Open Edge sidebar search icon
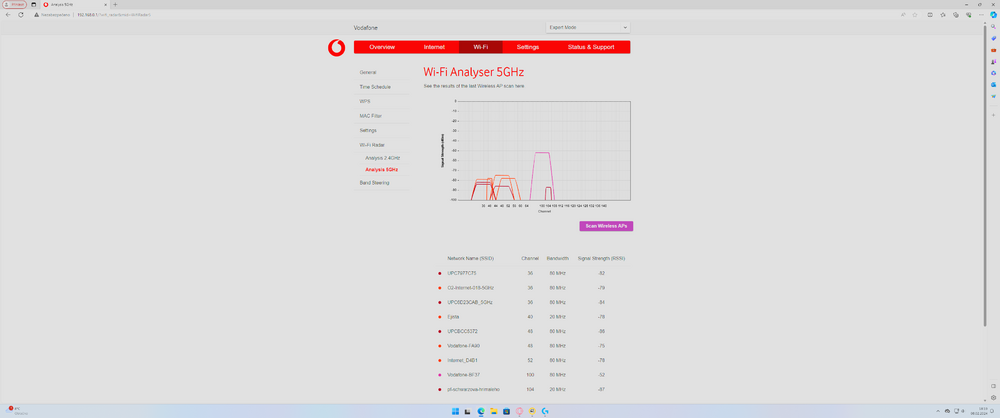 click(993, 27)
